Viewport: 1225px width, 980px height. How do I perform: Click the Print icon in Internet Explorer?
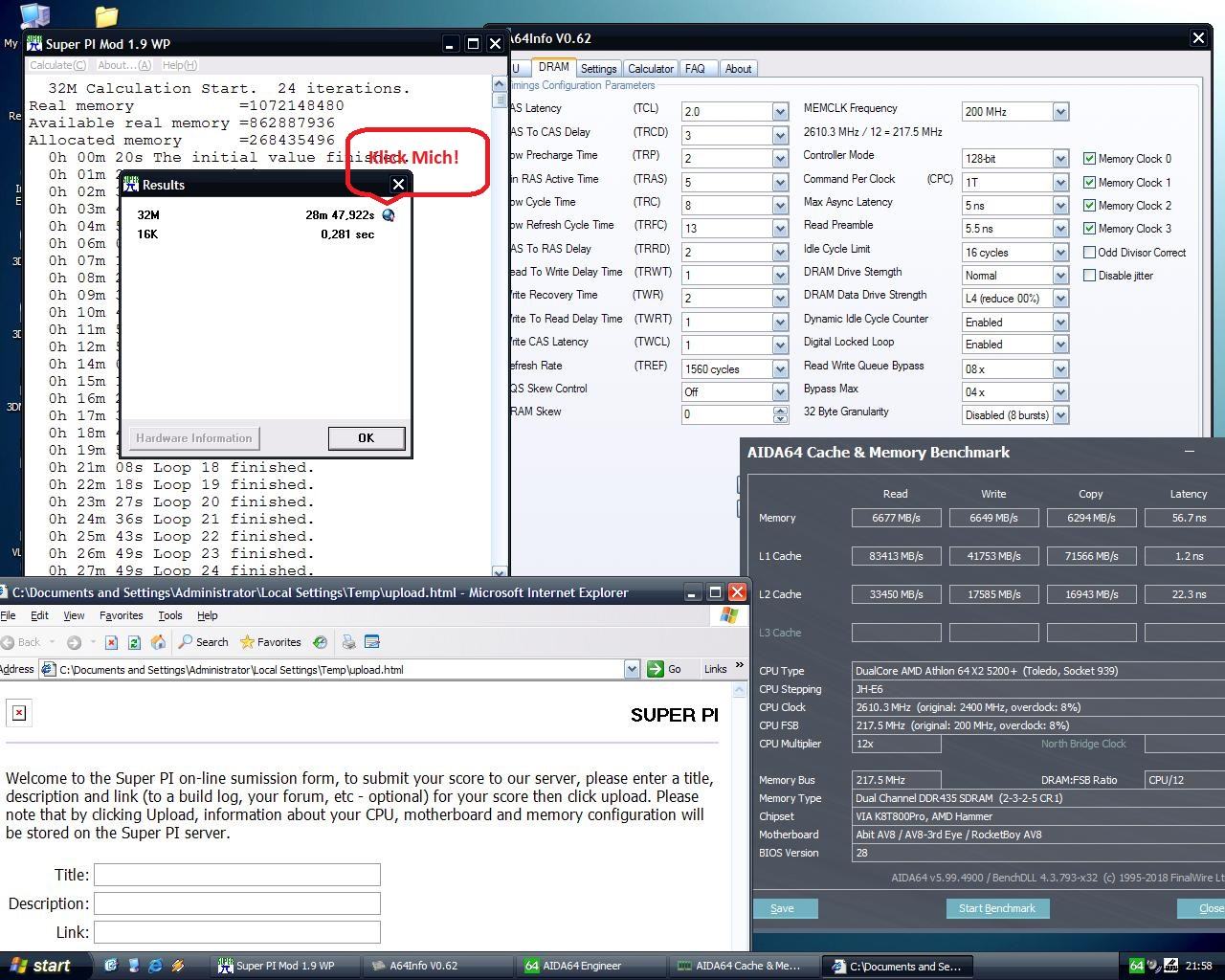tap(349, 642)
